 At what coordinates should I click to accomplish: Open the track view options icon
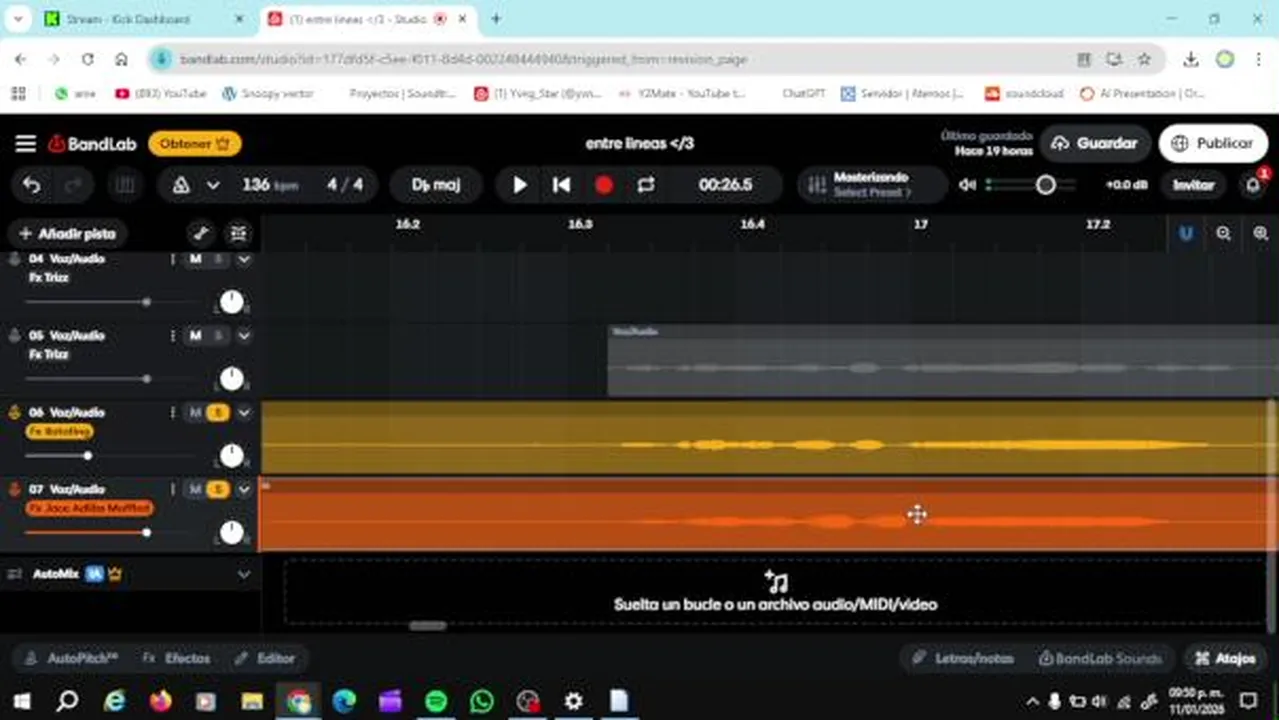238,234
